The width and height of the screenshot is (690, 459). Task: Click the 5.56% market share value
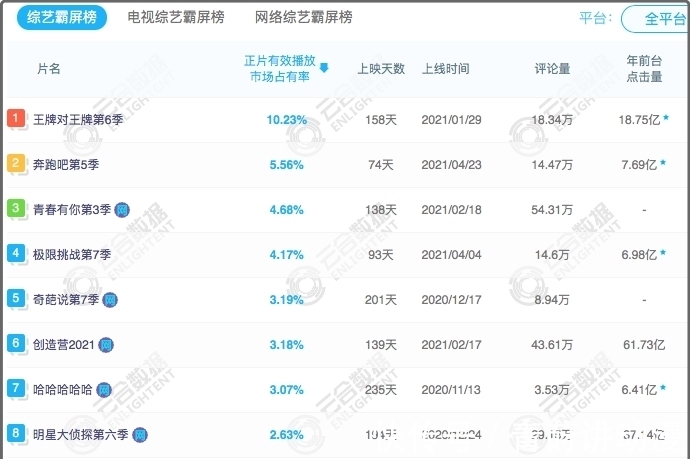click(x=286, y=165)
